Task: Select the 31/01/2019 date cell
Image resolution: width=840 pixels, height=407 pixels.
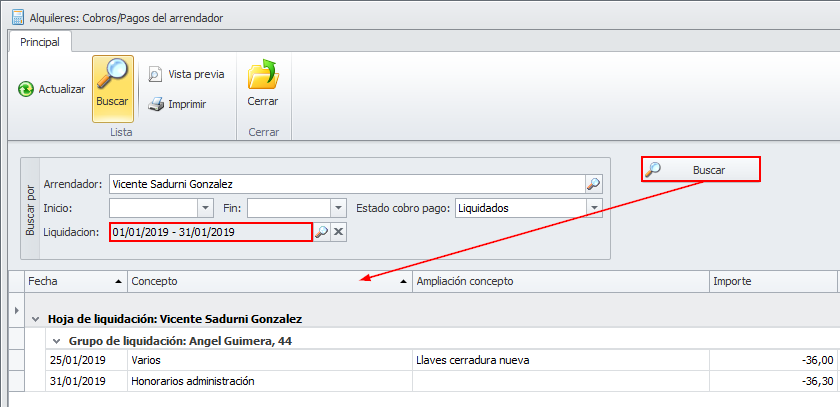Action: point(86,381)
